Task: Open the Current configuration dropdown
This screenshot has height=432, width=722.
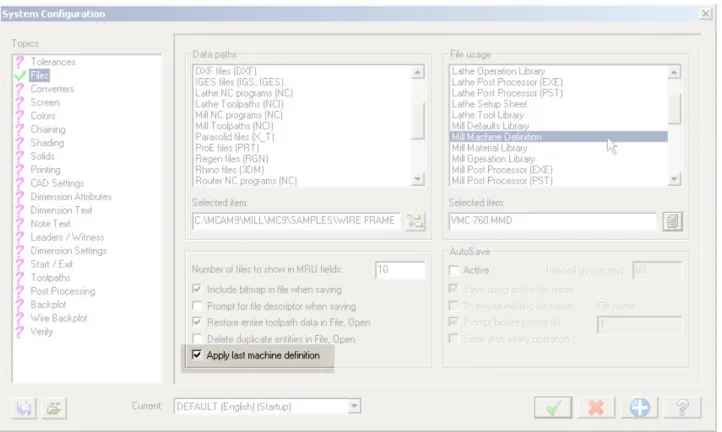Action: tap(354, 406)
